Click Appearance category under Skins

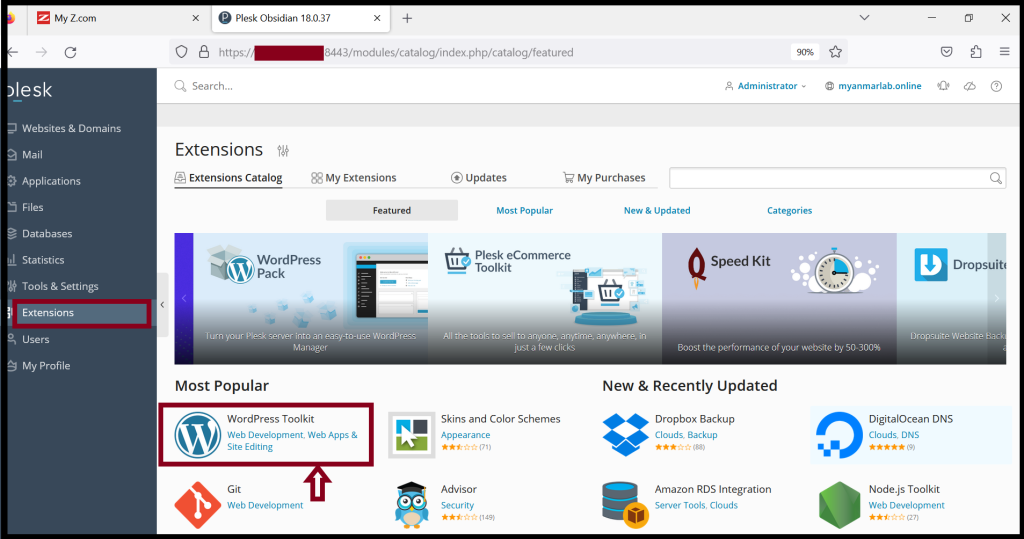tap(465, 434)
